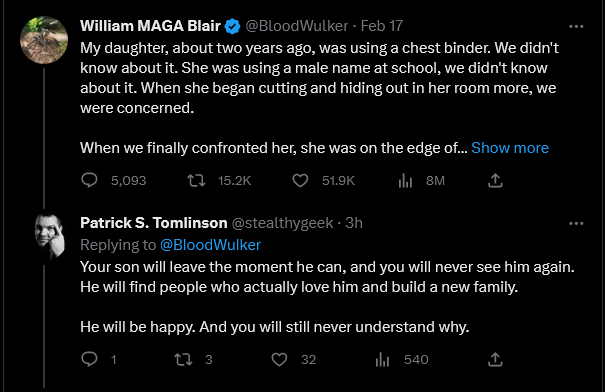Image resolution: width=605 pixels, height=392 pixels.
Task: Click Patrick S. Tomlinson's avatar photo
Action: pos(50,236)
